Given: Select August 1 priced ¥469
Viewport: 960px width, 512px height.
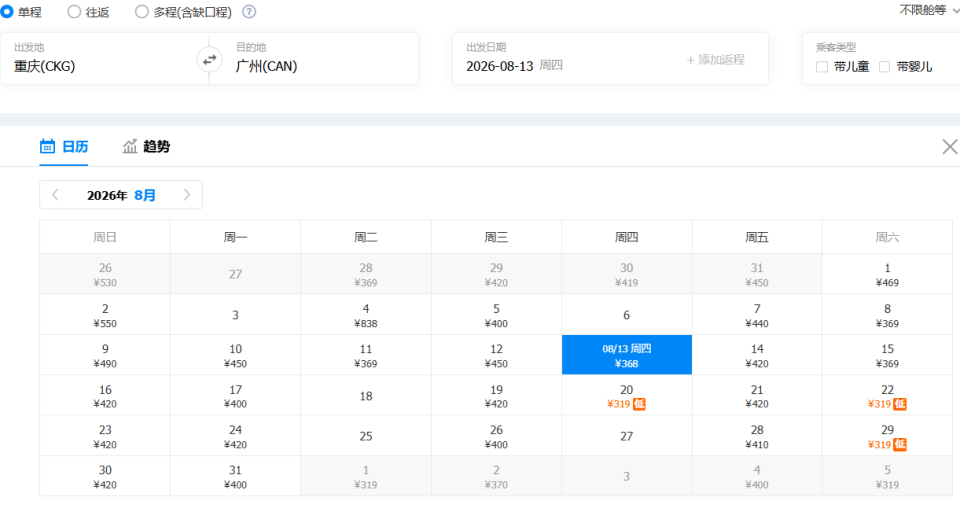Looking at the screenshot, I should pos(887,274).
